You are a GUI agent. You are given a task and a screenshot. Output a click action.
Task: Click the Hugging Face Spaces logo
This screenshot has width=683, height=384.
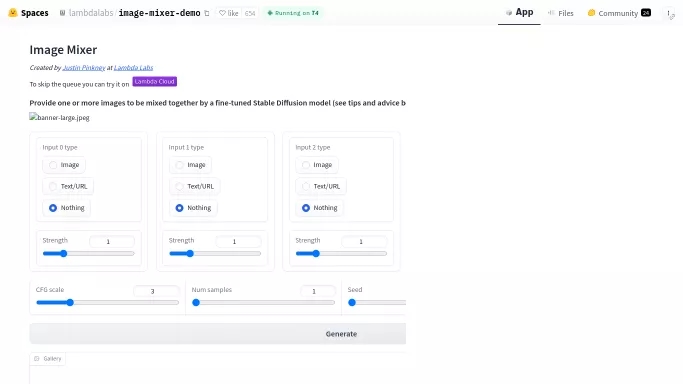[x=13, y=13]
